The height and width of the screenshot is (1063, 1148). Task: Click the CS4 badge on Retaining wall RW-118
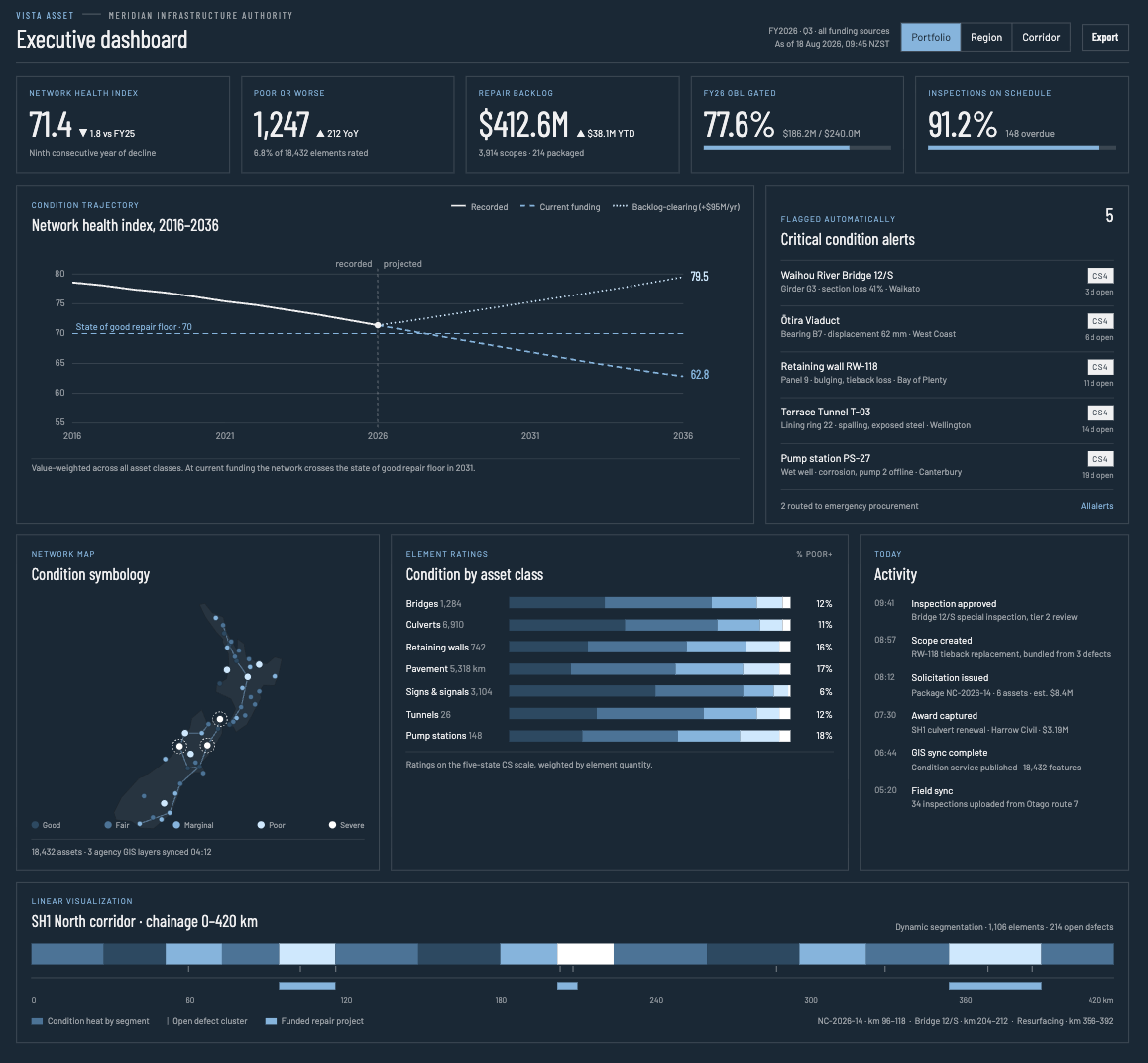point(1099,367)
